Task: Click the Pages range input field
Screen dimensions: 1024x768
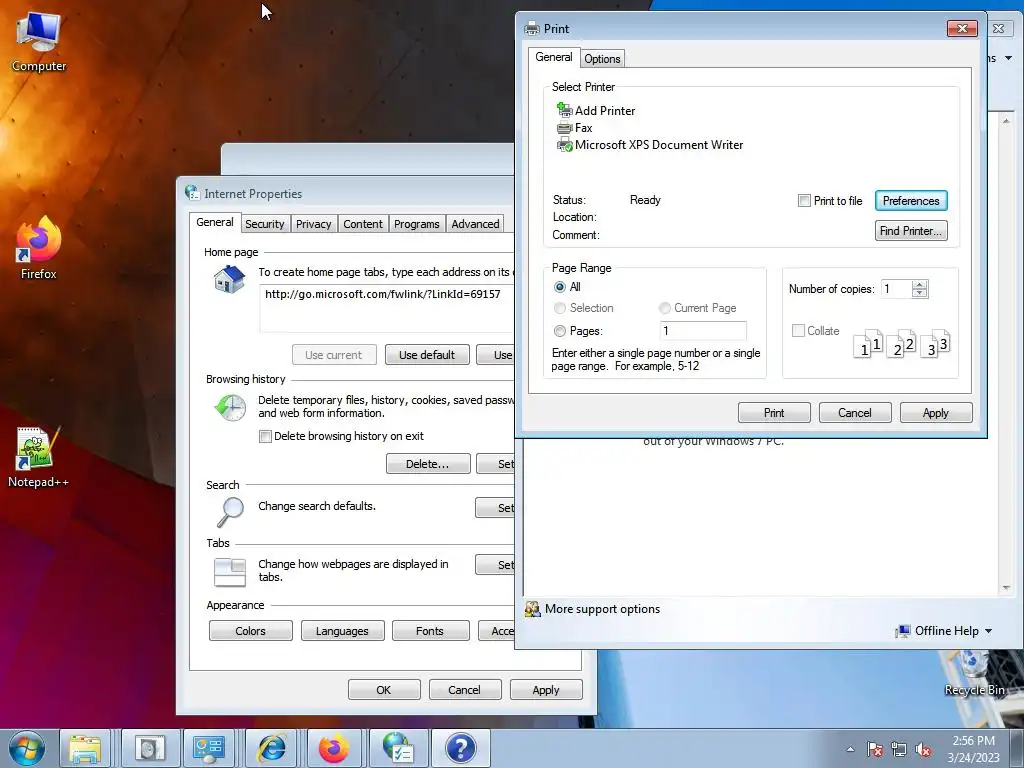Action: pyautogui.click(x=703, y=330)
